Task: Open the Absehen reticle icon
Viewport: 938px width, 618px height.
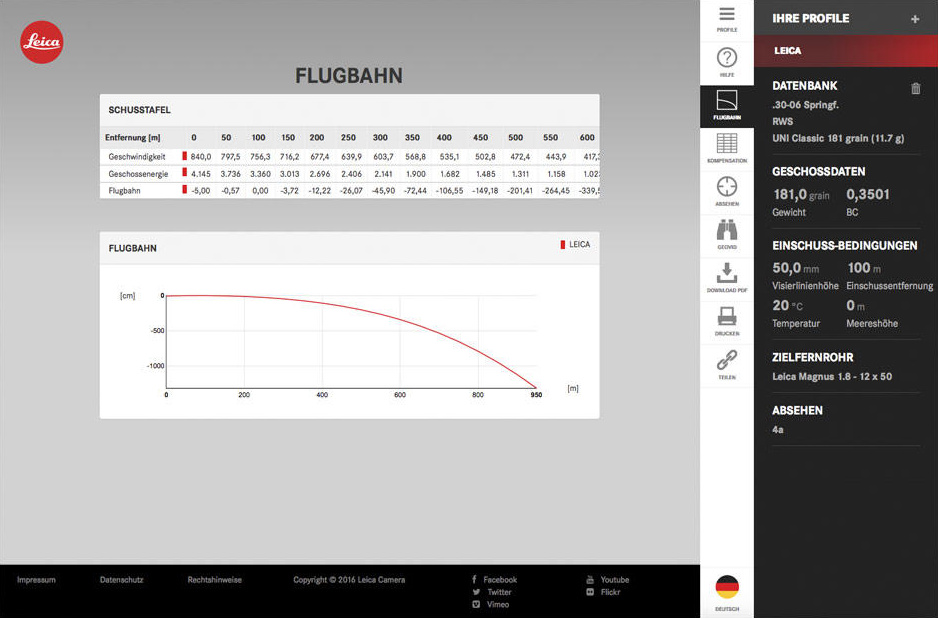Action: coord(727,187)
